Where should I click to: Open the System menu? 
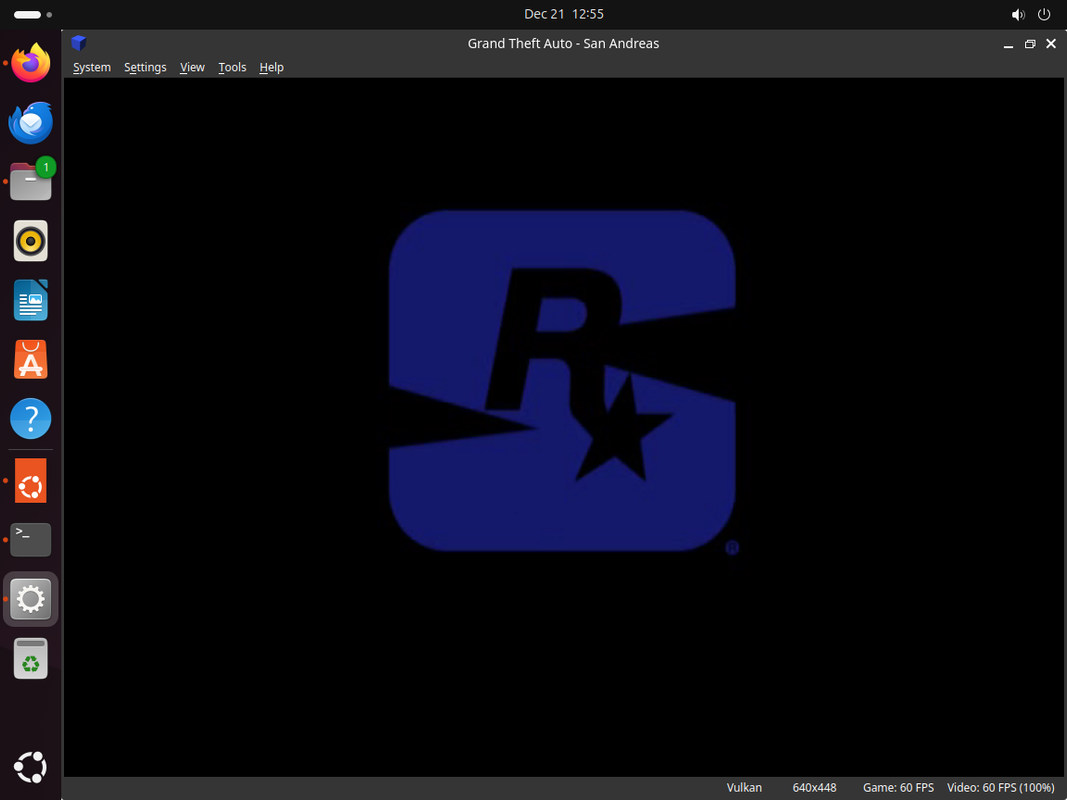pos(92,67)
